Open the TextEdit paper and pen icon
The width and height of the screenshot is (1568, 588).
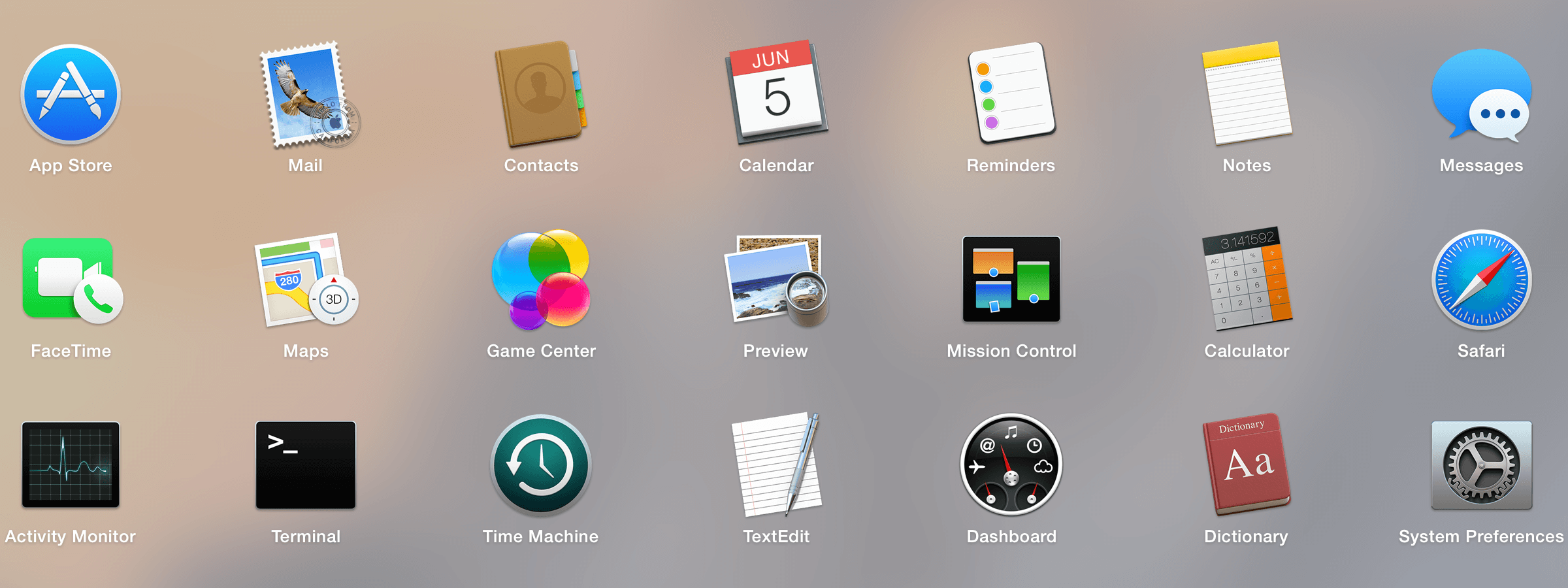pos(776,465)
